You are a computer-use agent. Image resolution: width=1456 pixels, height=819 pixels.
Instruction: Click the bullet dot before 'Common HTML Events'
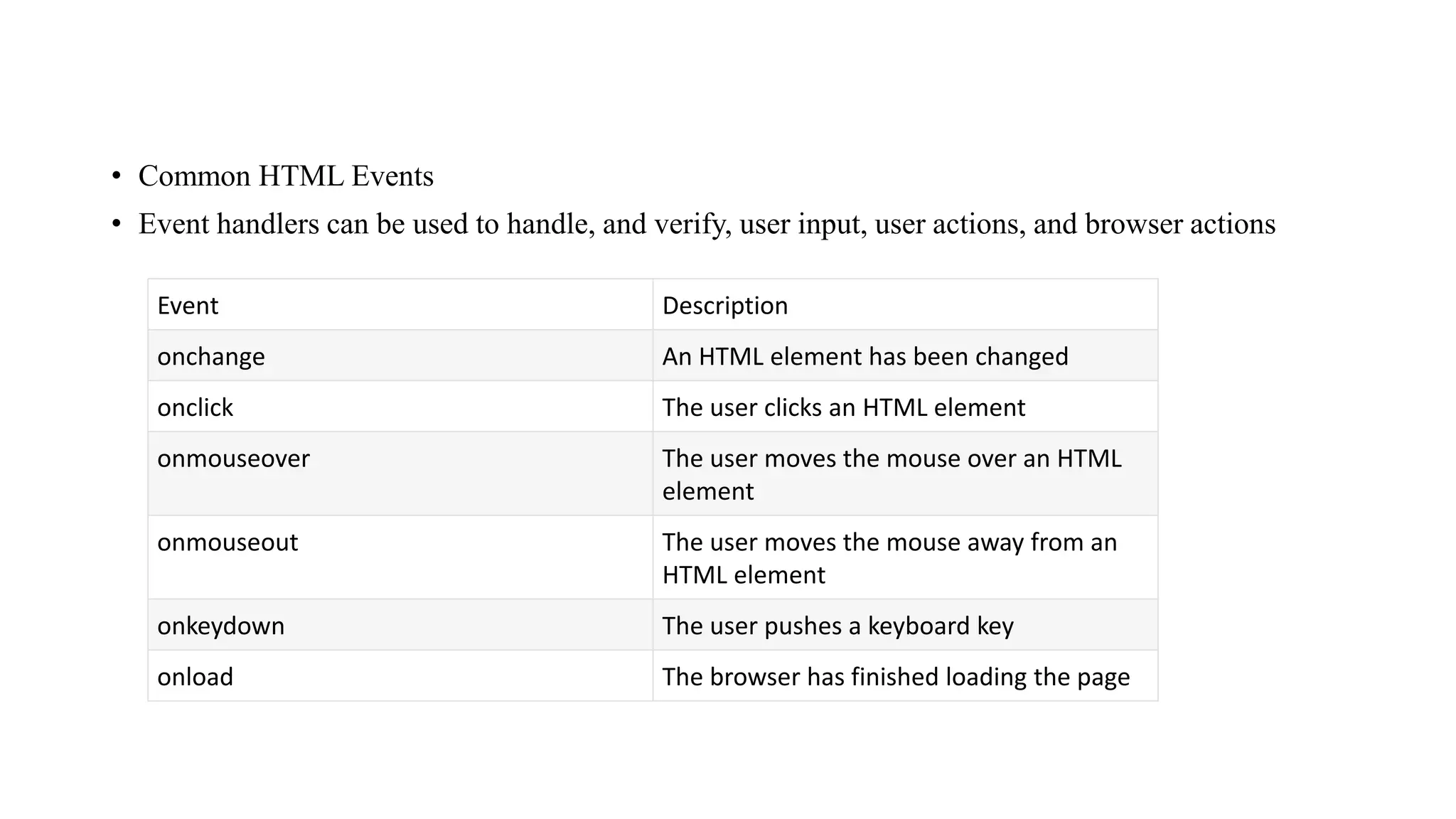(x=117, y=176)
